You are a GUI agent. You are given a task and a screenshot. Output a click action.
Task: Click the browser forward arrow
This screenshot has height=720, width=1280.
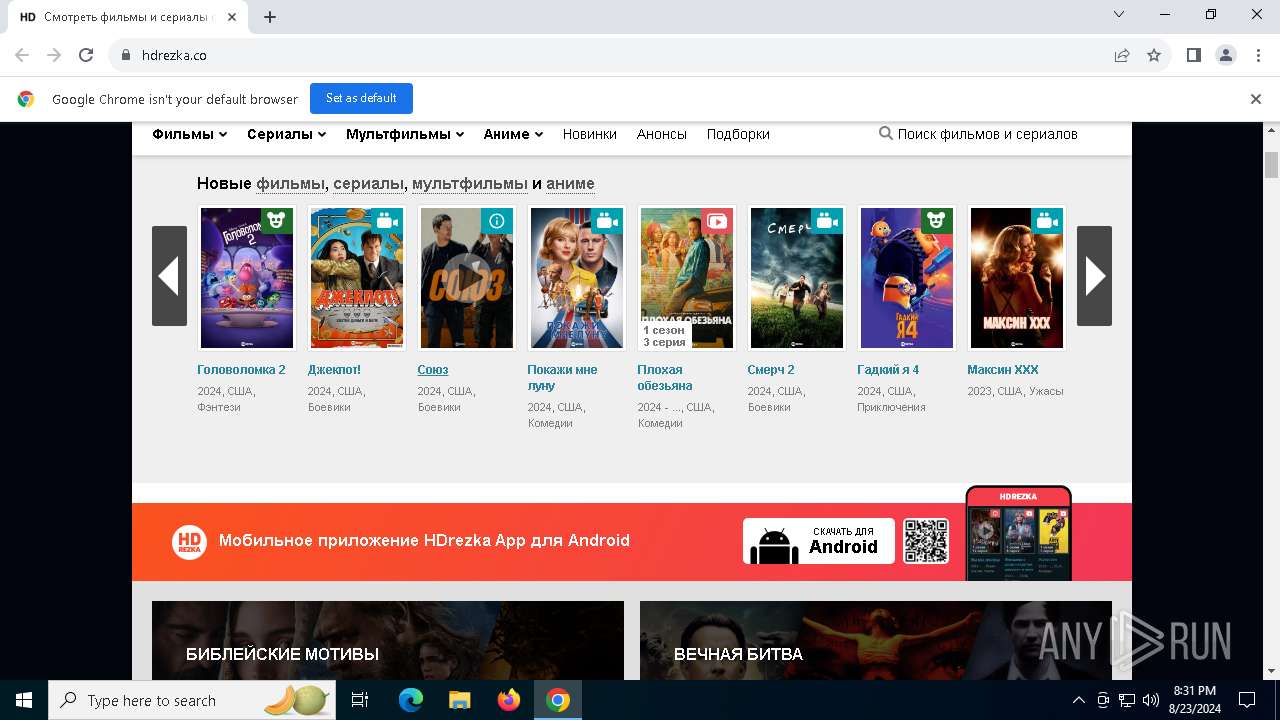click(x=54, y=55)
